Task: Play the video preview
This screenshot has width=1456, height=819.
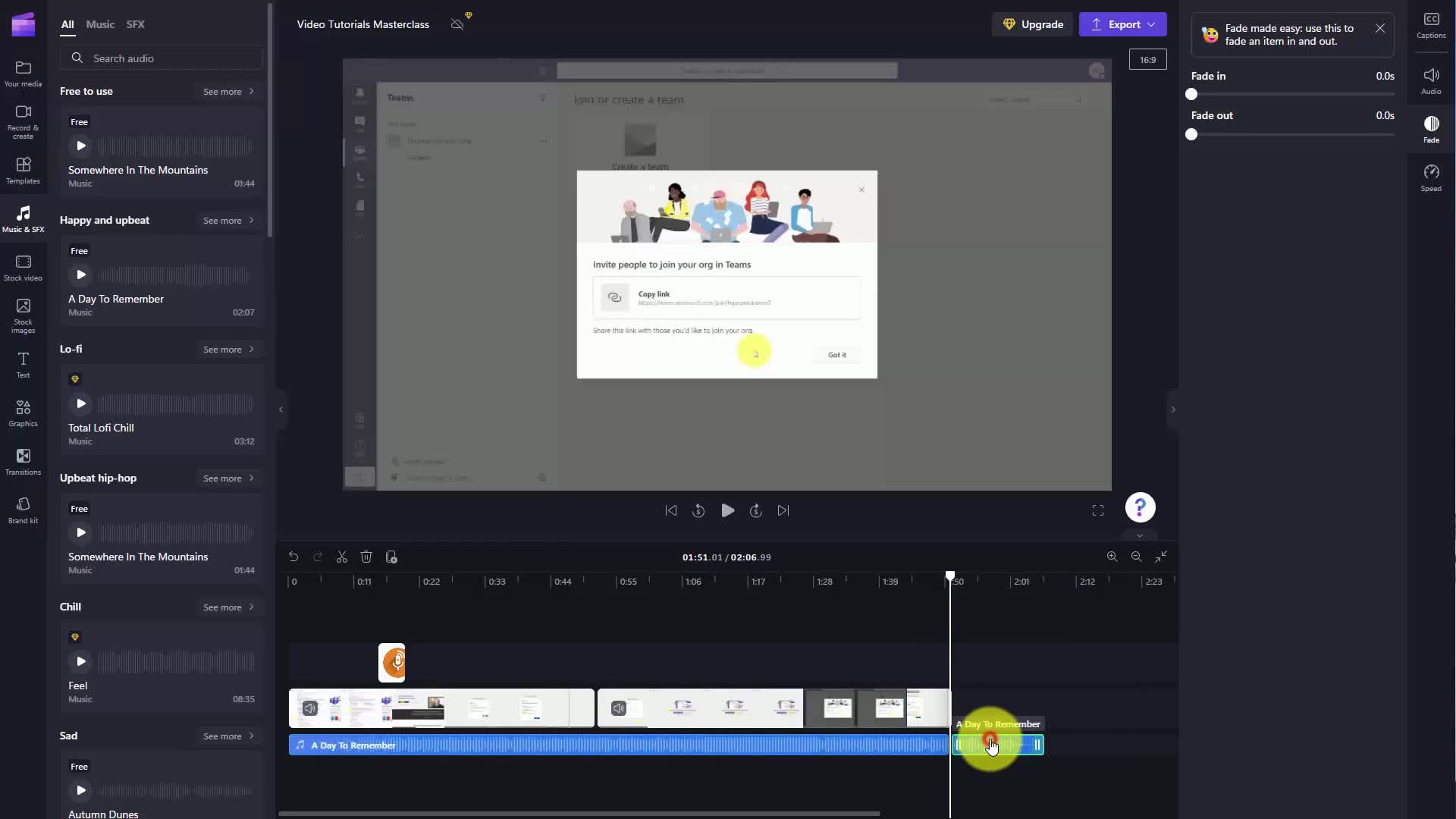Action: 727,510
